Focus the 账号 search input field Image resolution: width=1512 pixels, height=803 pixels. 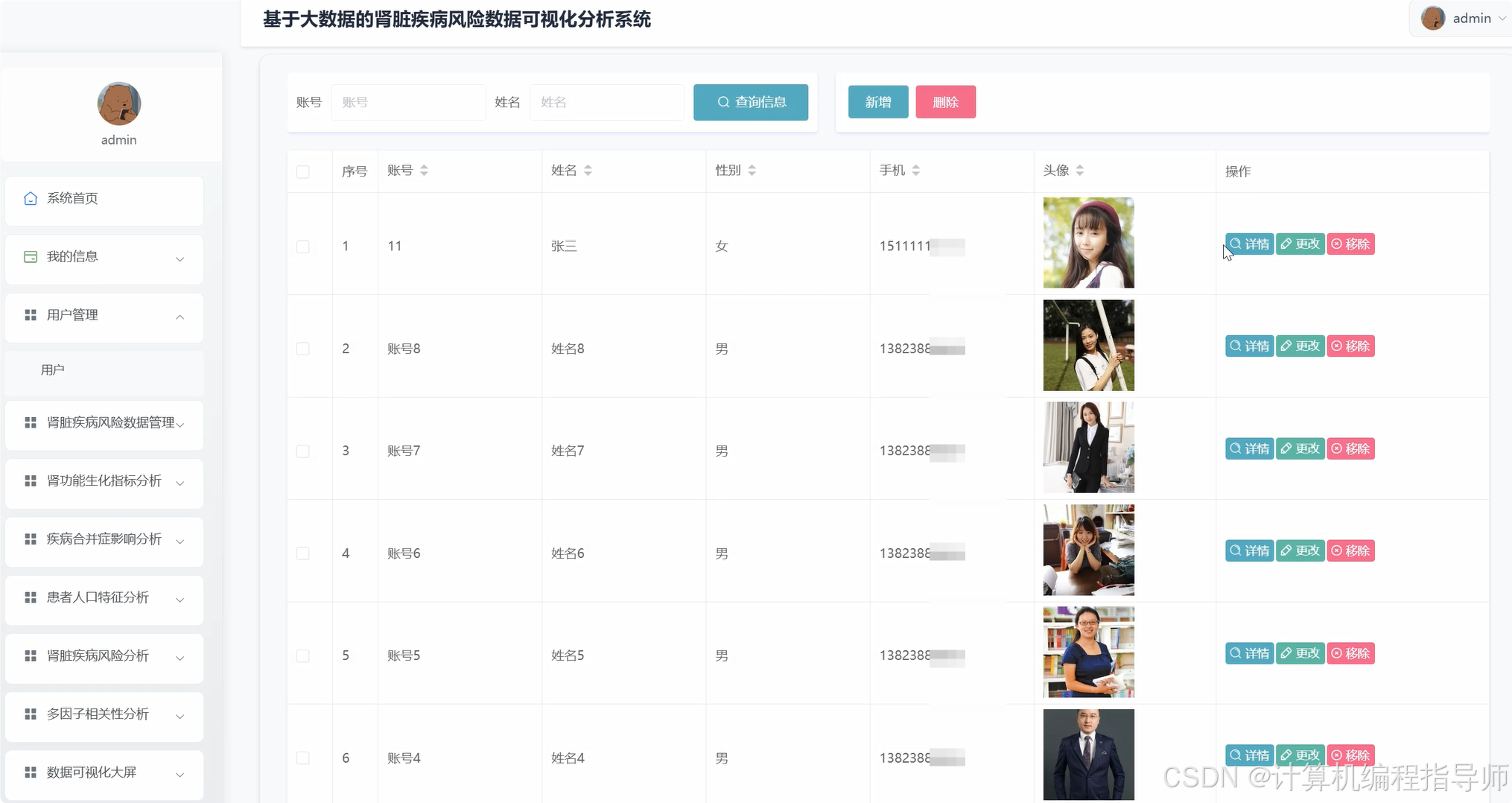click(x=408, y=102)
